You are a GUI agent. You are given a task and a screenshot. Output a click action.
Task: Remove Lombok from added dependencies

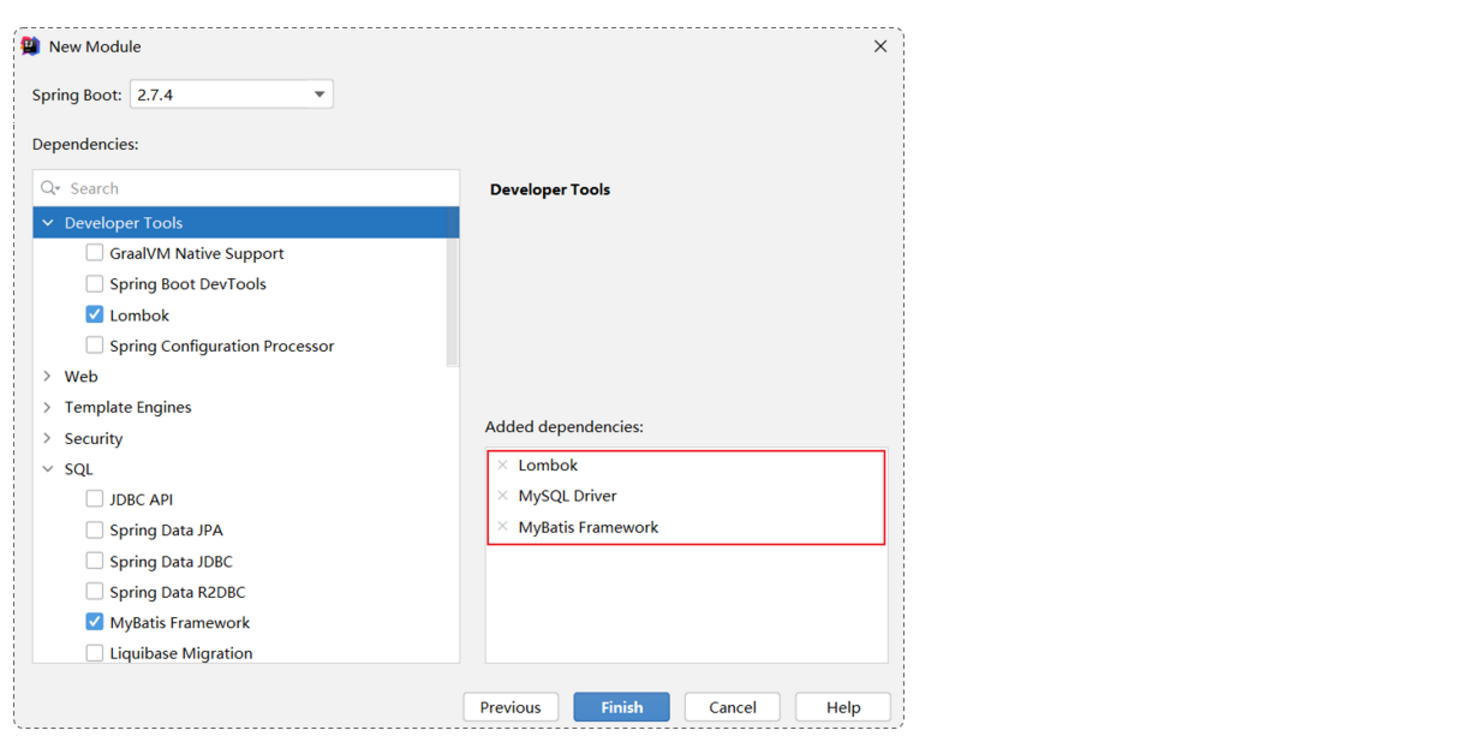click(503, 465)
